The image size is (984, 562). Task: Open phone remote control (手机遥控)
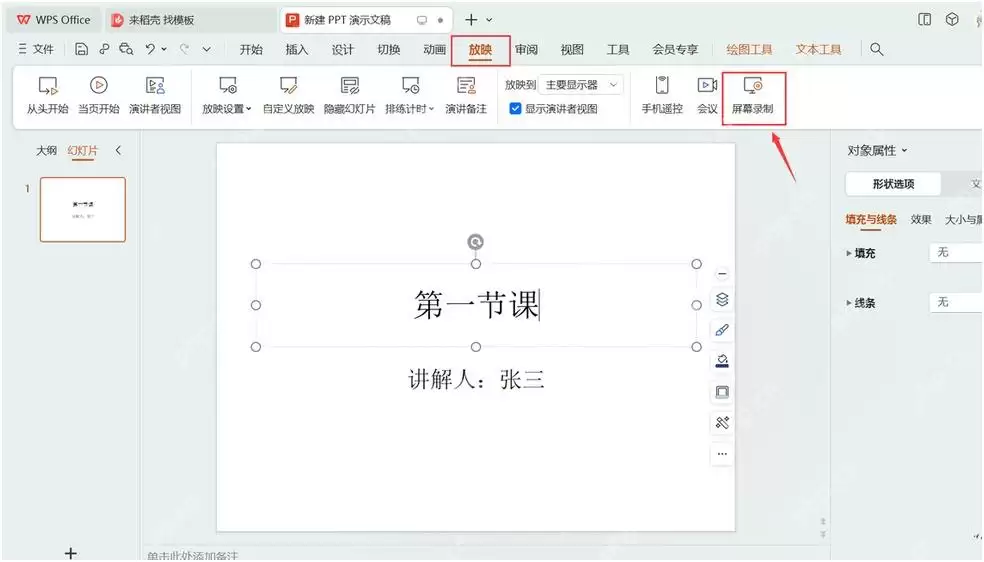pos(662,95)
